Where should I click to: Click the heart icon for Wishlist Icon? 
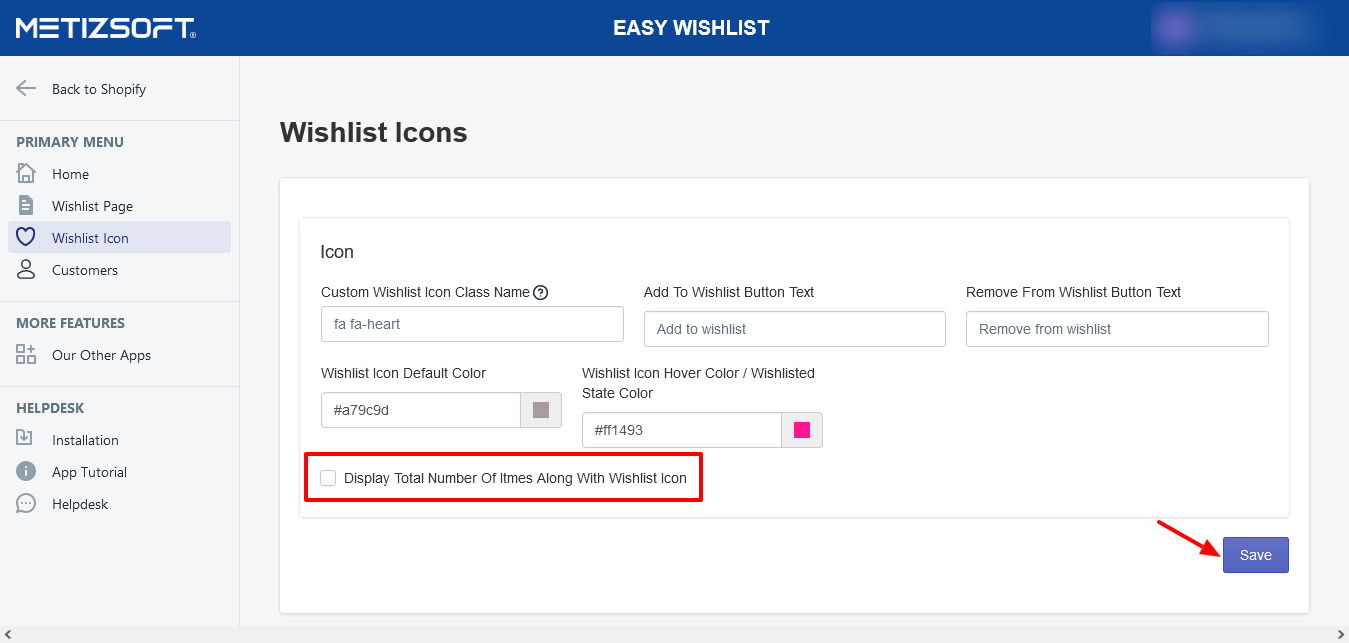[26, 237]
